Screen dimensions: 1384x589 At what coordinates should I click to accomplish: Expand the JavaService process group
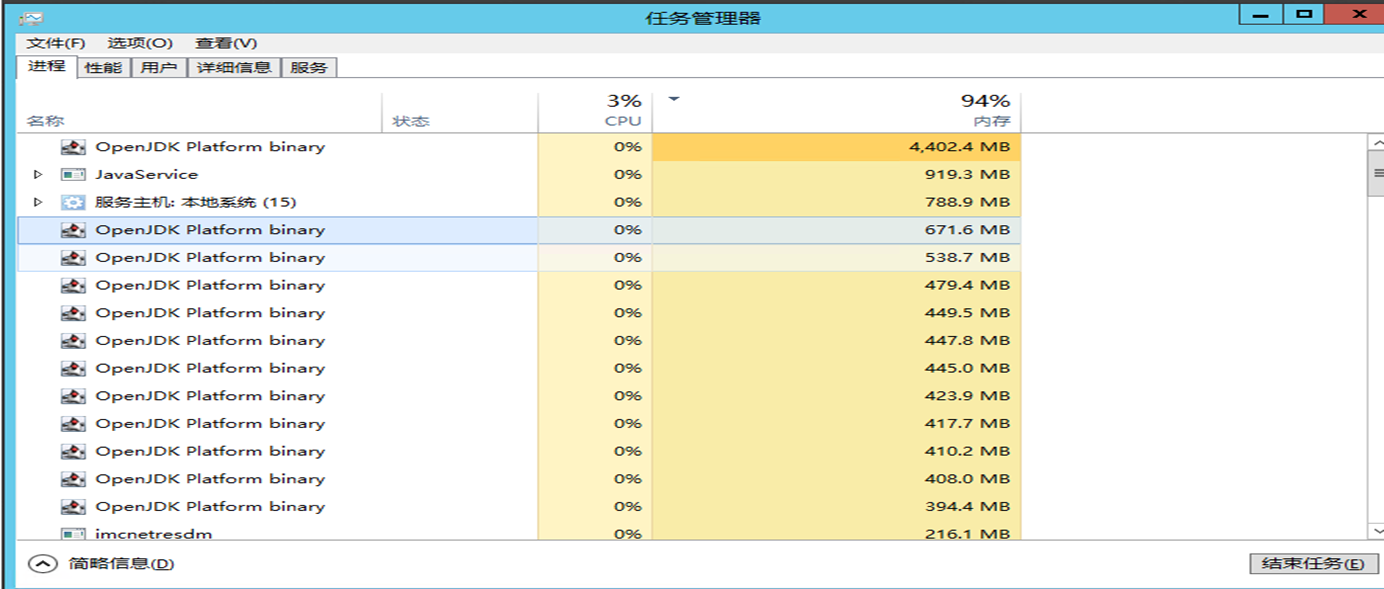pyautogui.click(x=38, y=174)
